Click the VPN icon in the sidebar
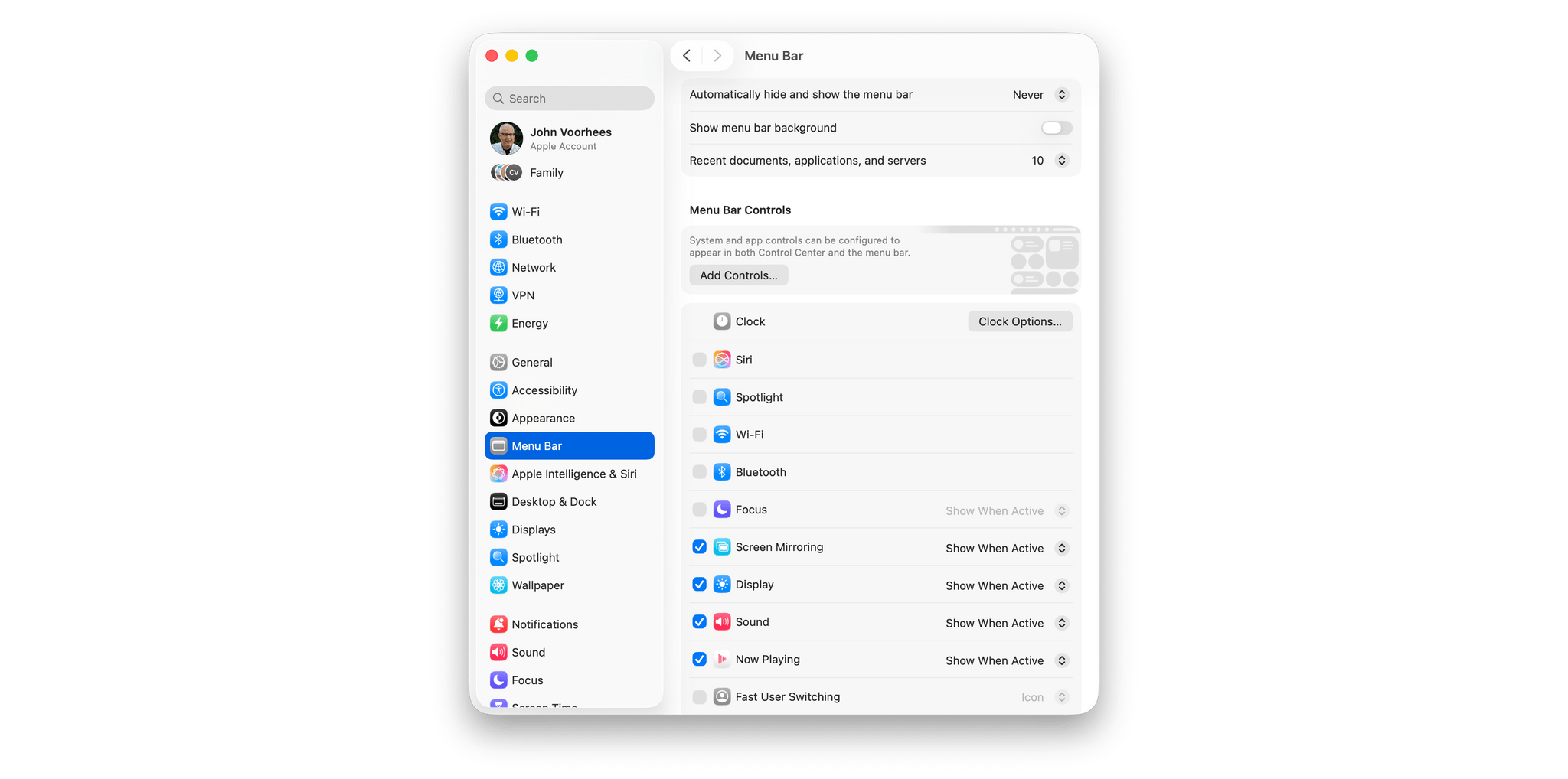Viewport: 1568px width, 779px height. click(x=498, y=295)
